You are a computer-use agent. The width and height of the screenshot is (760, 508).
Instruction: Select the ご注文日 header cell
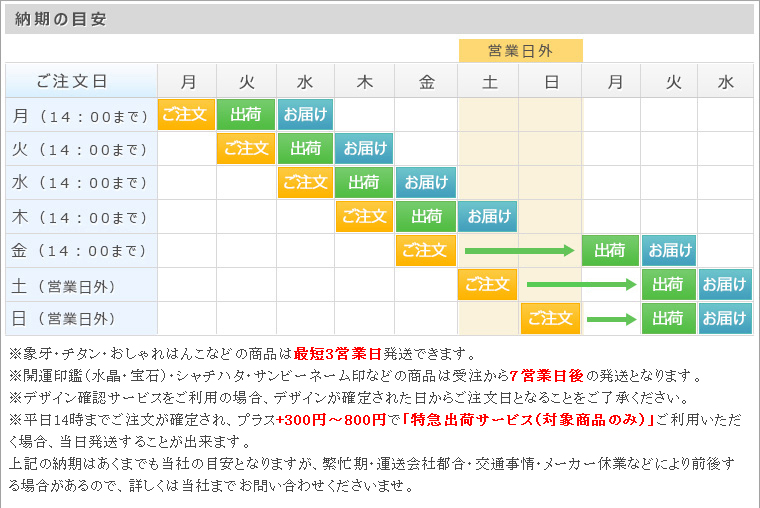pos(81,81)
